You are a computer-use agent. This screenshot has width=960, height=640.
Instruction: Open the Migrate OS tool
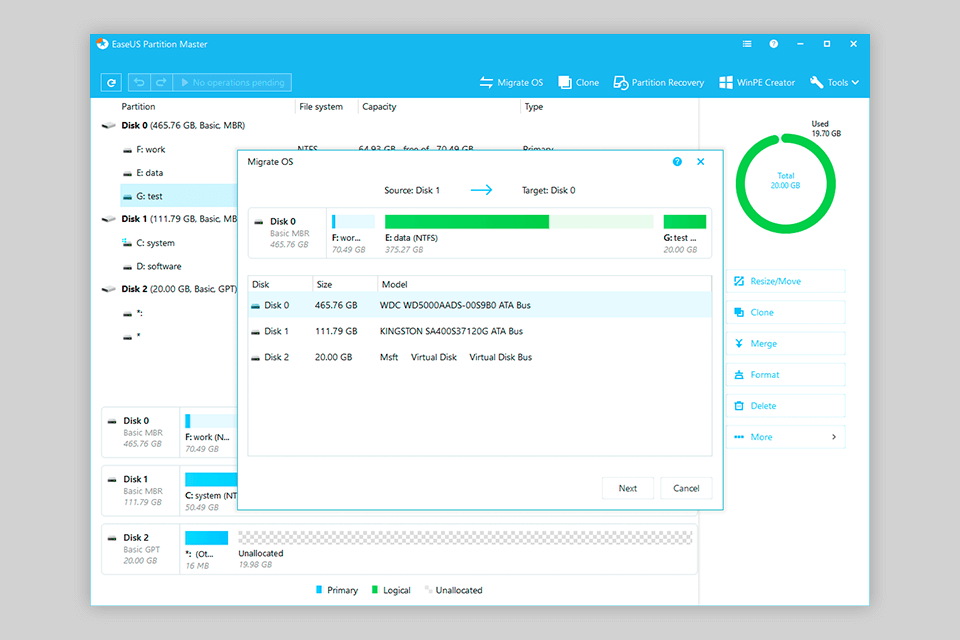click(x=511, y=83)
